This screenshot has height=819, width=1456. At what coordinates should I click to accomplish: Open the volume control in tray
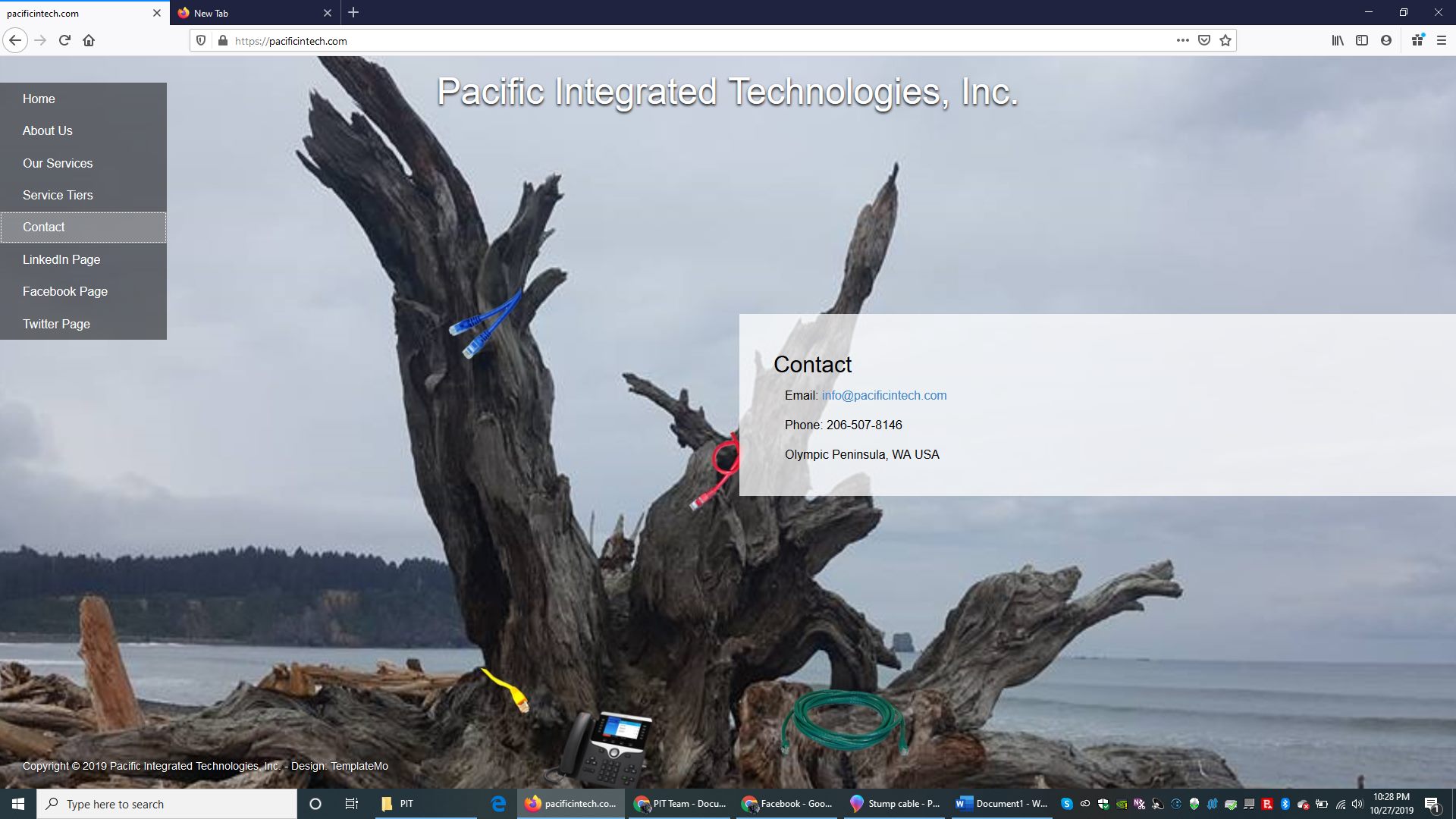[x=1357, y=804]
